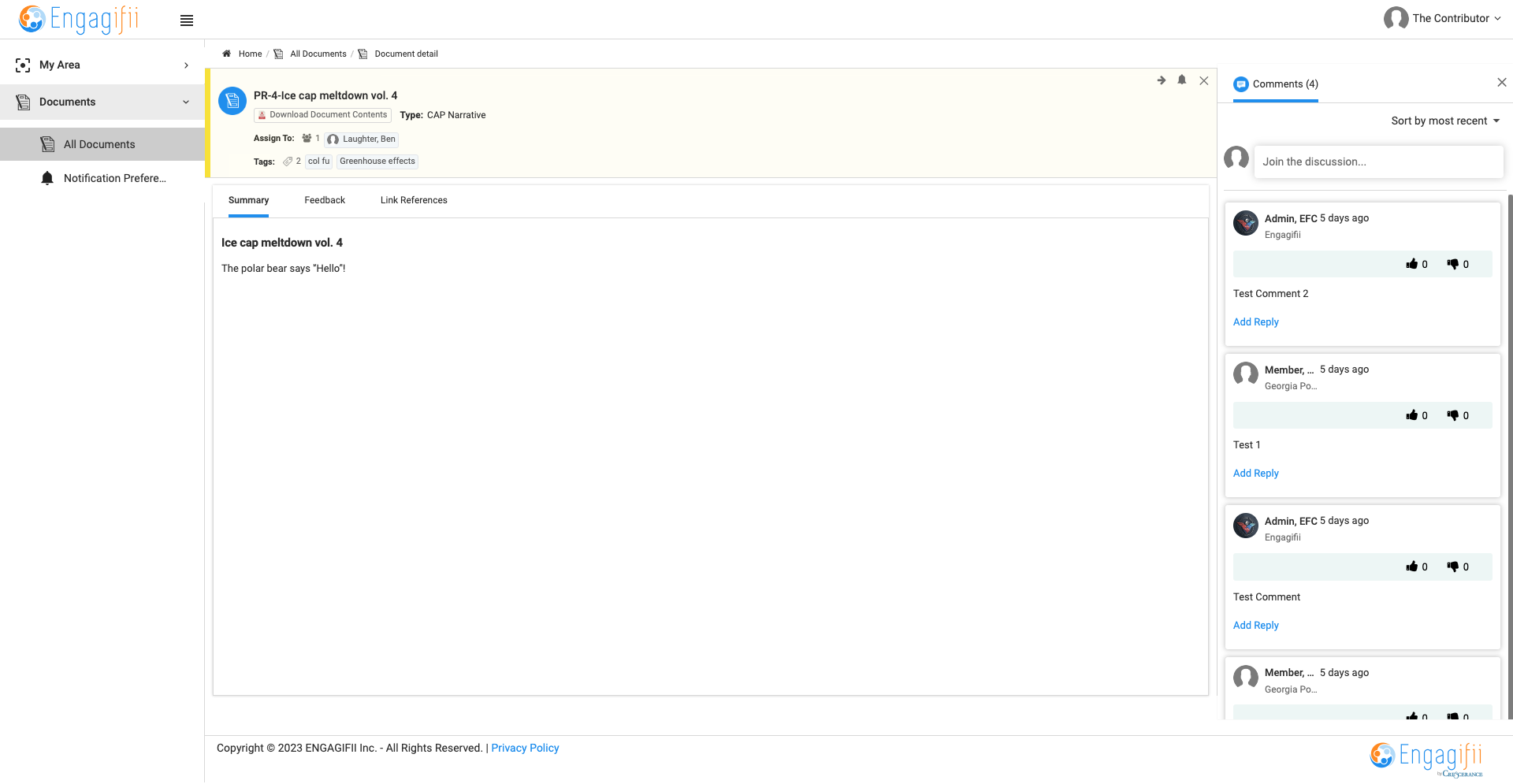Click the assignee group icon

(307, 138)
